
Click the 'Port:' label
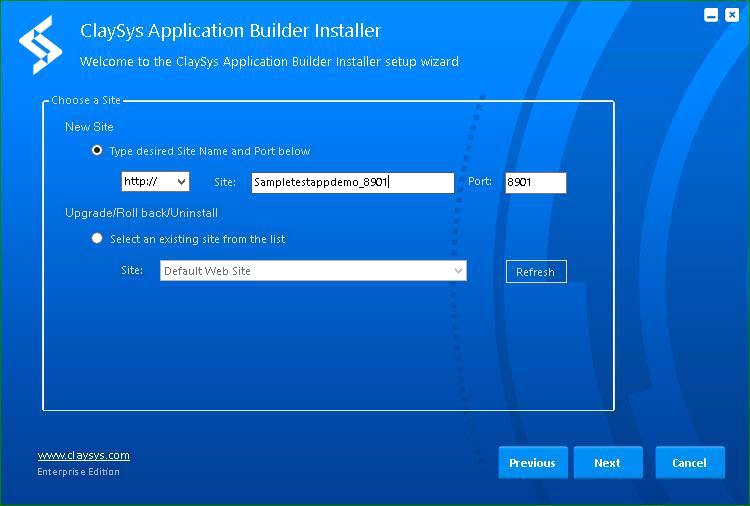coord(480,181)
